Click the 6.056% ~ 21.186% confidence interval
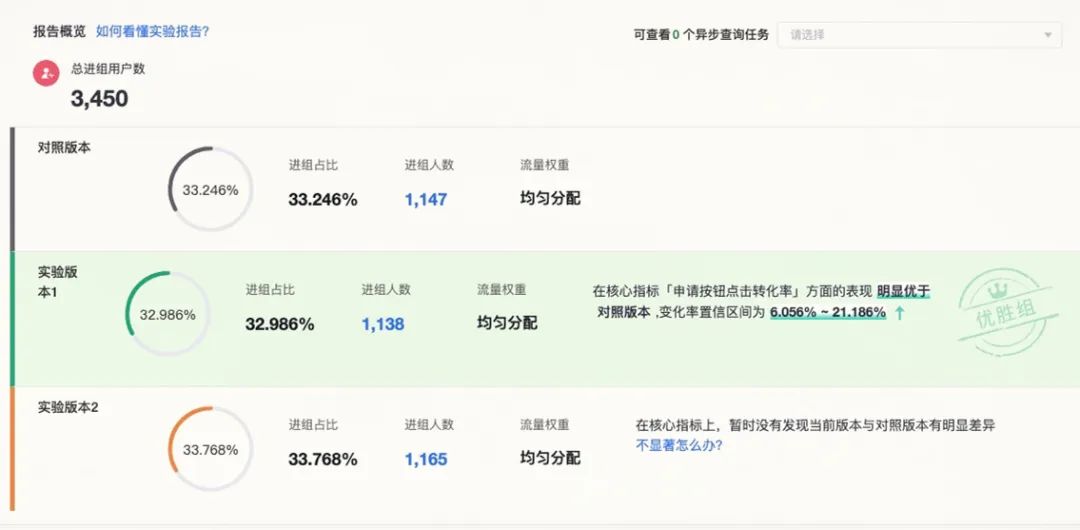This screenshot has height=530, width=1080. pyautogui.click(x=827, y=312)
